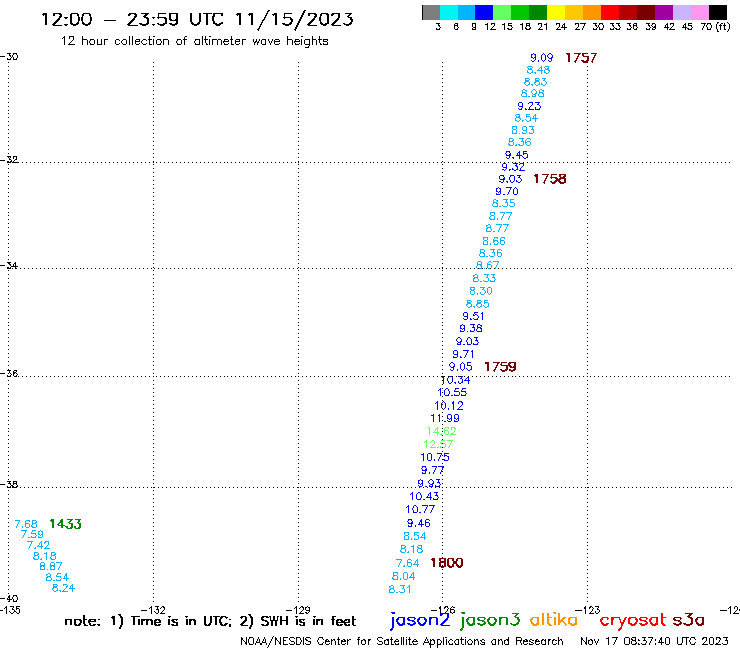740x650 pixels.
Task: Click the wave height value 9.46
Action: tap(419, 523)
